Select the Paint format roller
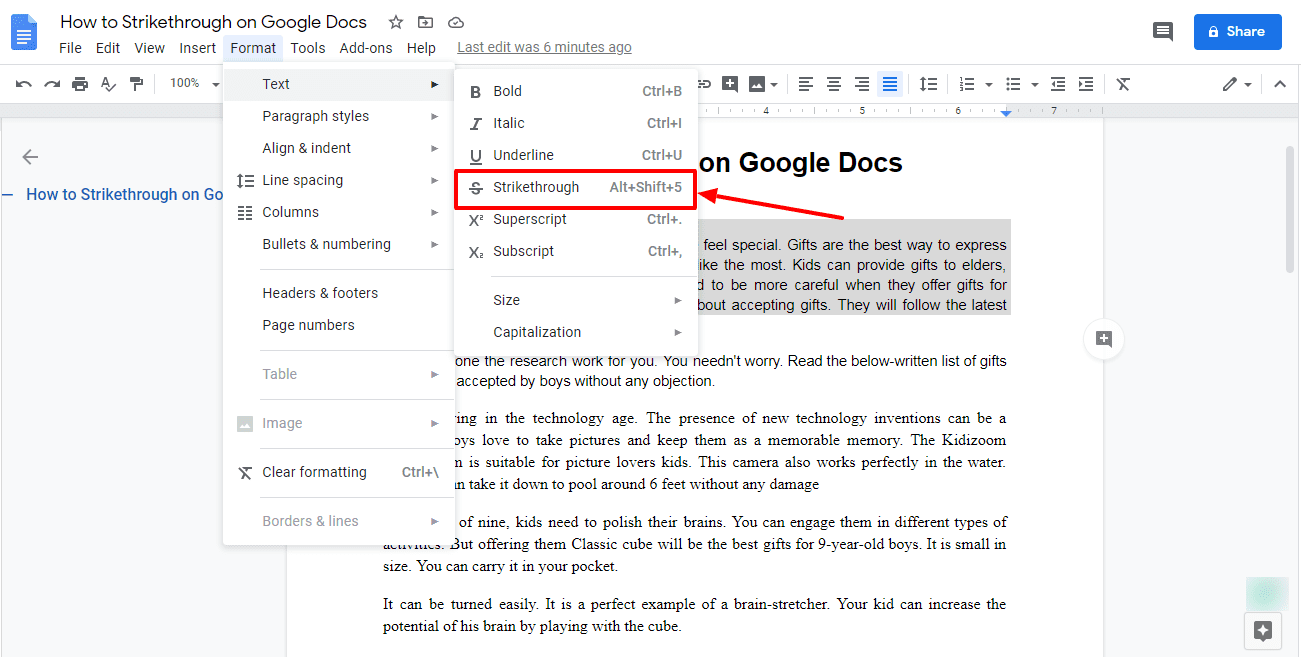 pos(137,84)
